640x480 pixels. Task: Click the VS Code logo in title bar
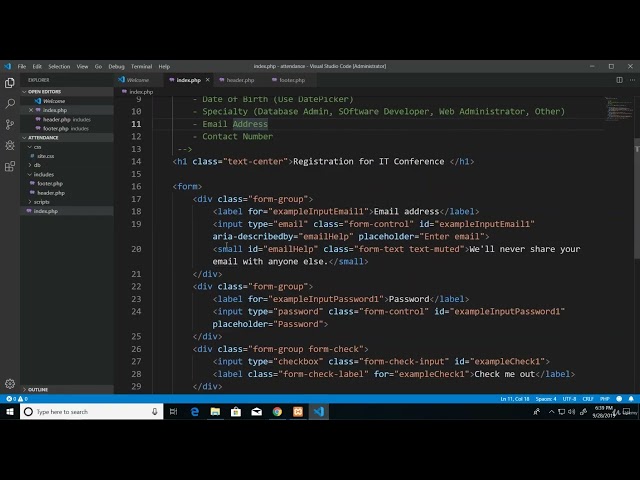click(x=8, y=66)
